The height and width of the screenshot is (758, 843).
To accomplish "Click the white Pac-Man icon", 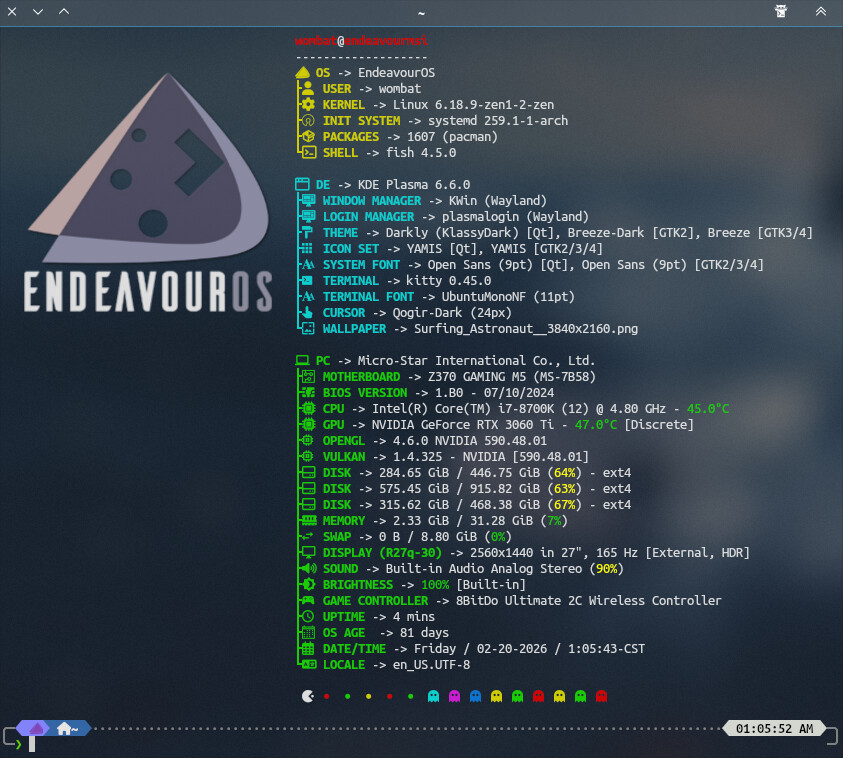I will (x=307, y=696).
